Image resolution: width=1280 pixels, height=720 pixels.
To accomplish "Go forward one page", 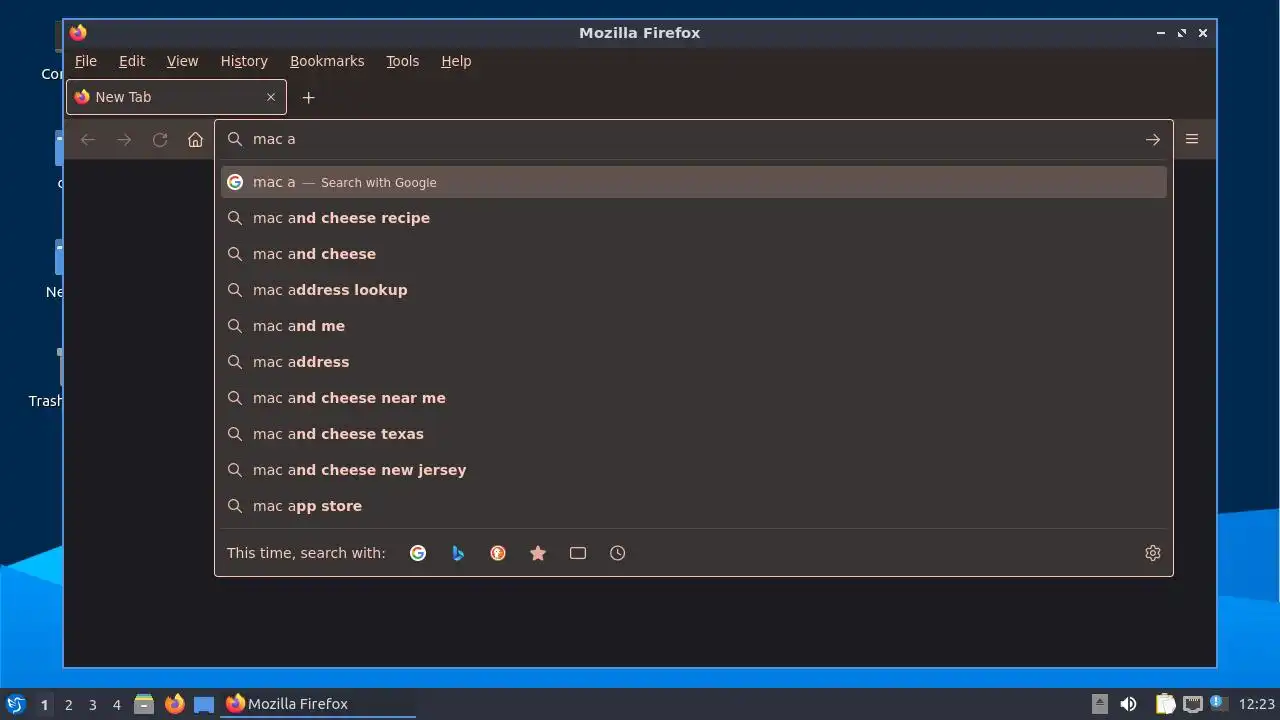I will [x=124, y=140].
